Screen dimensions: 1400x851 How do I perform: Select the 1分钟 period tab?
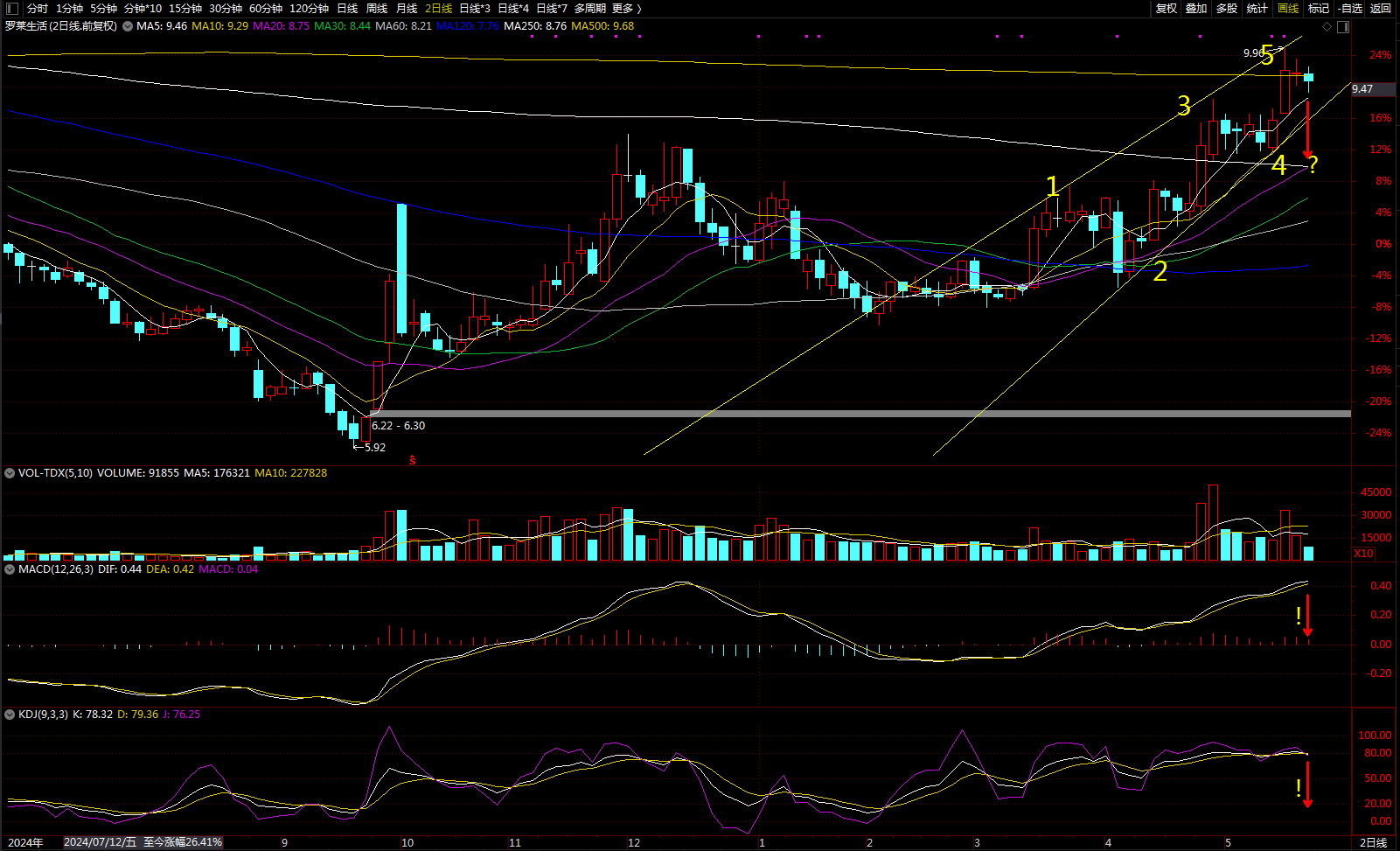tap(69, 8)
